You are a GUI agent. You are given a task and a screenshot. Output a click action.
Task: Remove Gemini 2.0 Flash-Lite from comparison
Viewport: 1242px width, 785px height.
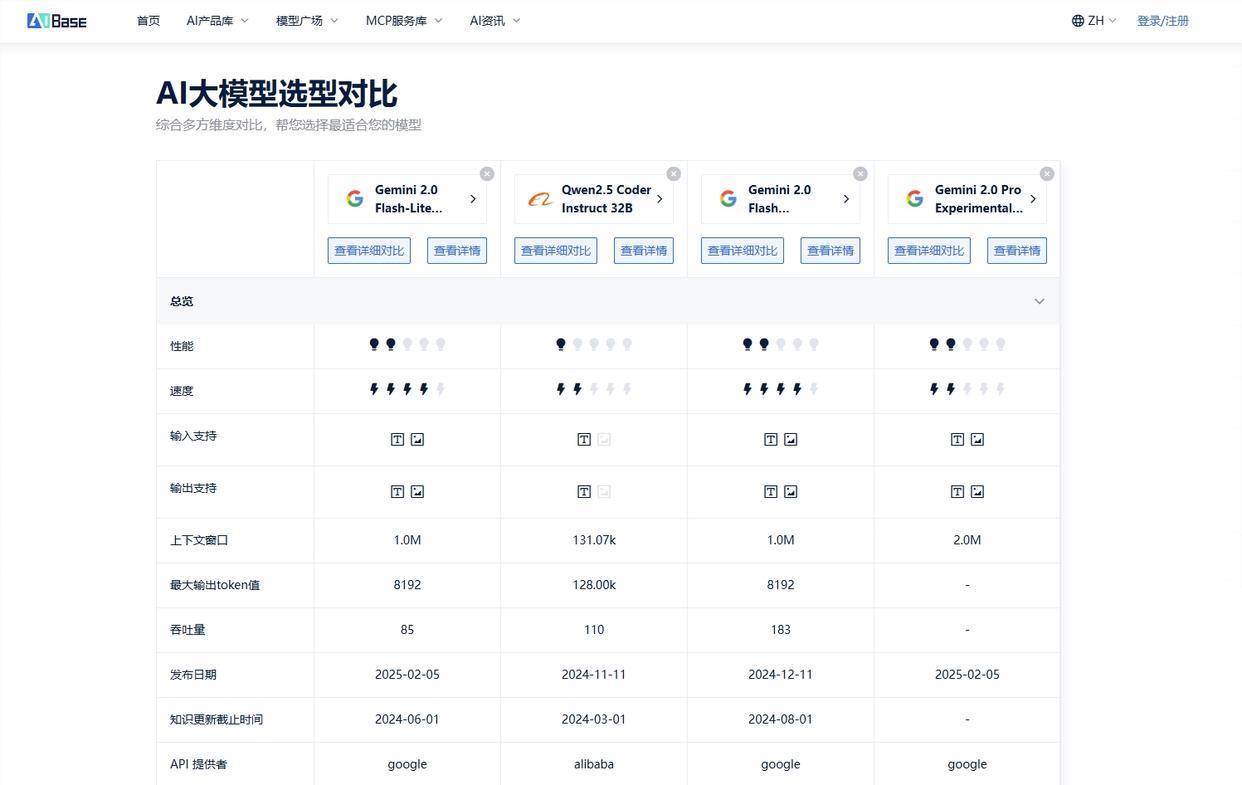click(487, 174)
